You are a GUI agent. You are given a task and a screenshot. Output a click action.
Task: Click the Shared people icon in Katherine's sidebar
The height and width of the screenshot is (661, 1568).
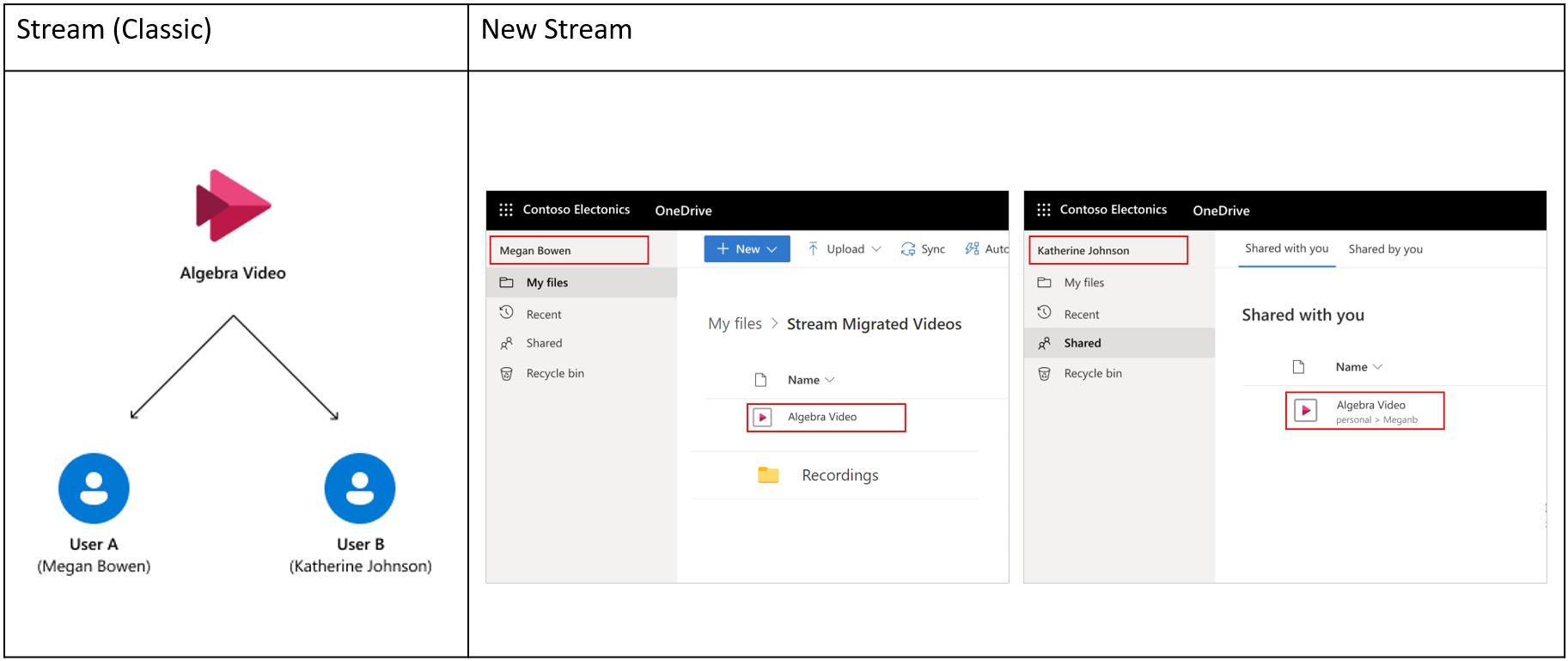click(x=1044, y=343)
